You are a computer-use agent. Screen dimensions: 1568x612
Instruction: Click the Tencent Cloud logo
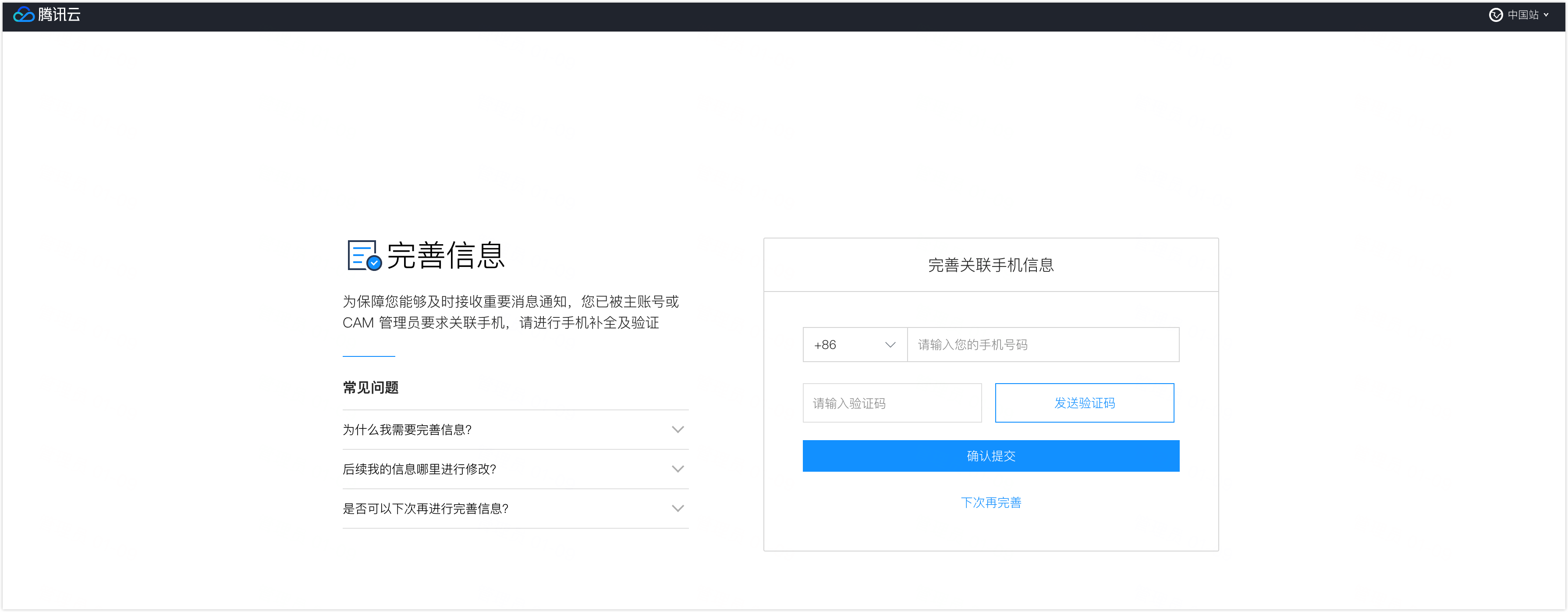point(47,14)
